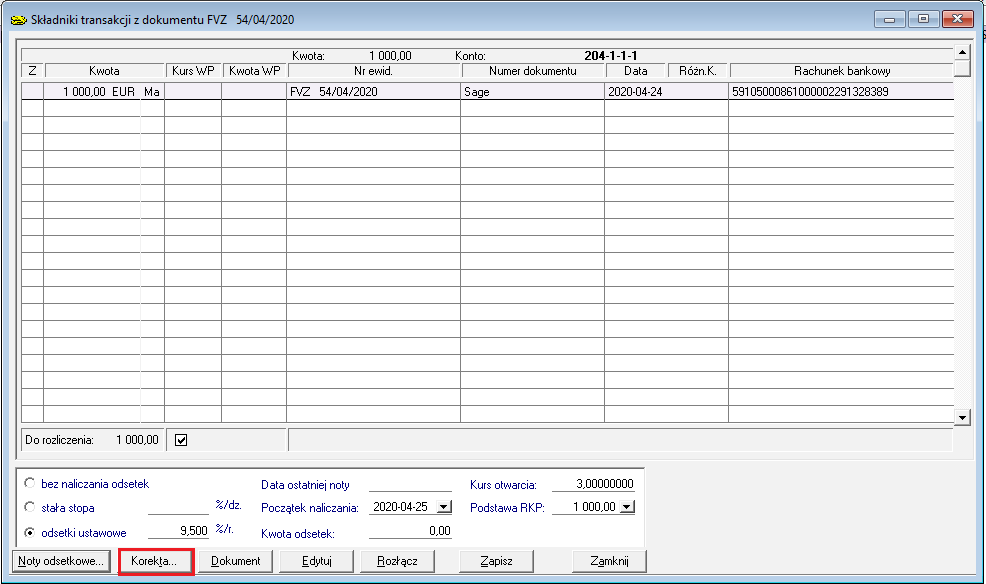Click the Edytuj button
The height and width of the screenshot is (584, 986).
click(316, 561)
